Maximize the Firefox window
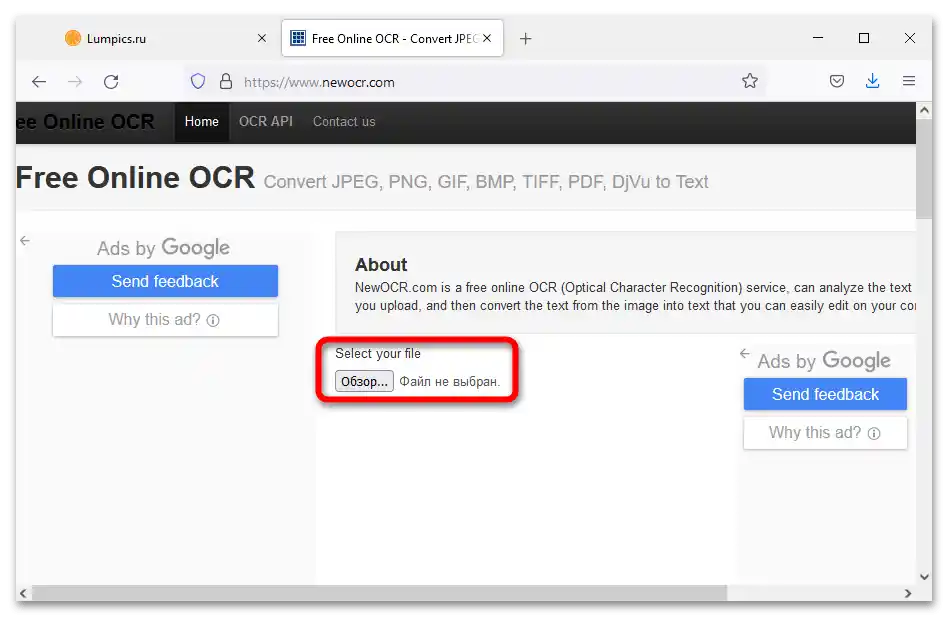 tap(864, 38)
